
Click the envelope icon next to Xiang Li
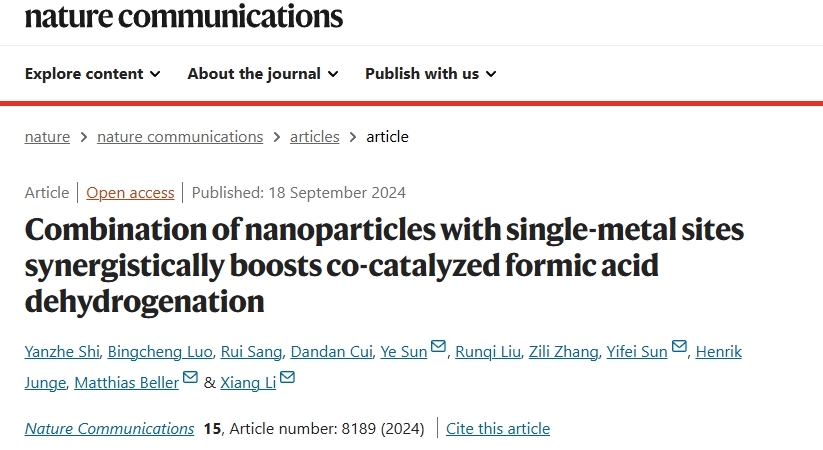pyautogui.click(x=287, y=377)
